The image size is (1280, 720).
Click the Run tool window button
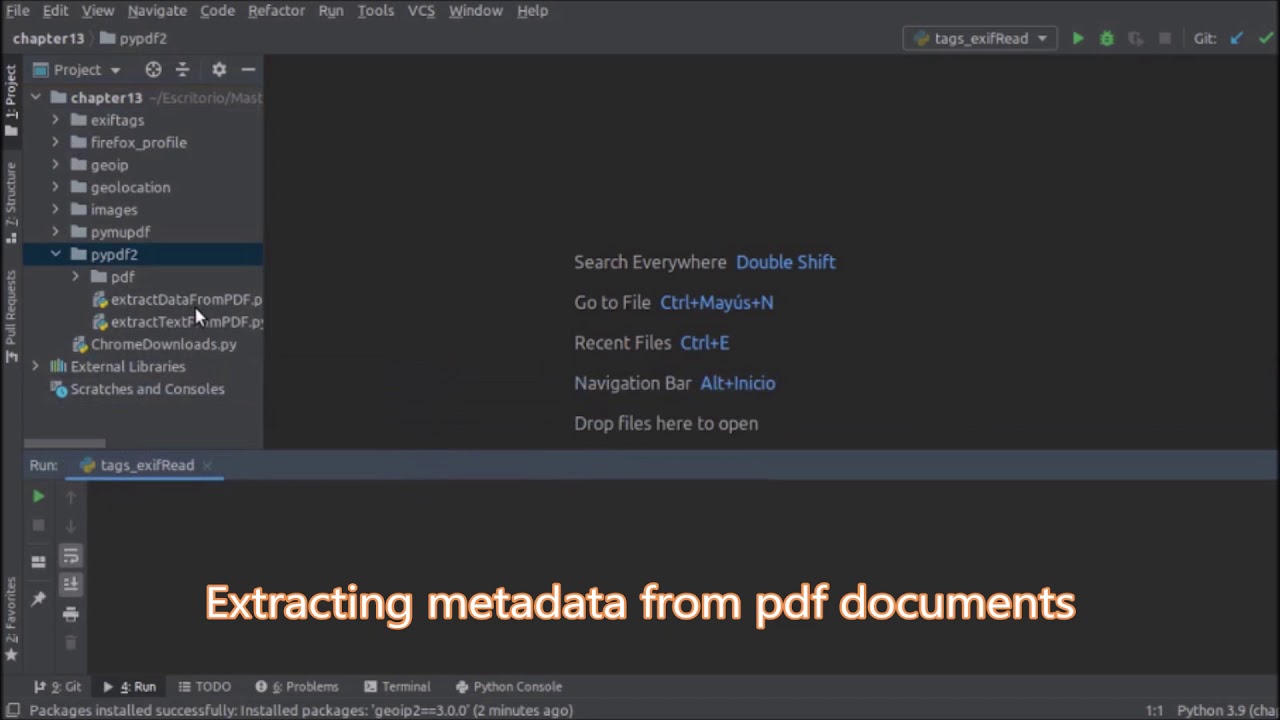130,687
